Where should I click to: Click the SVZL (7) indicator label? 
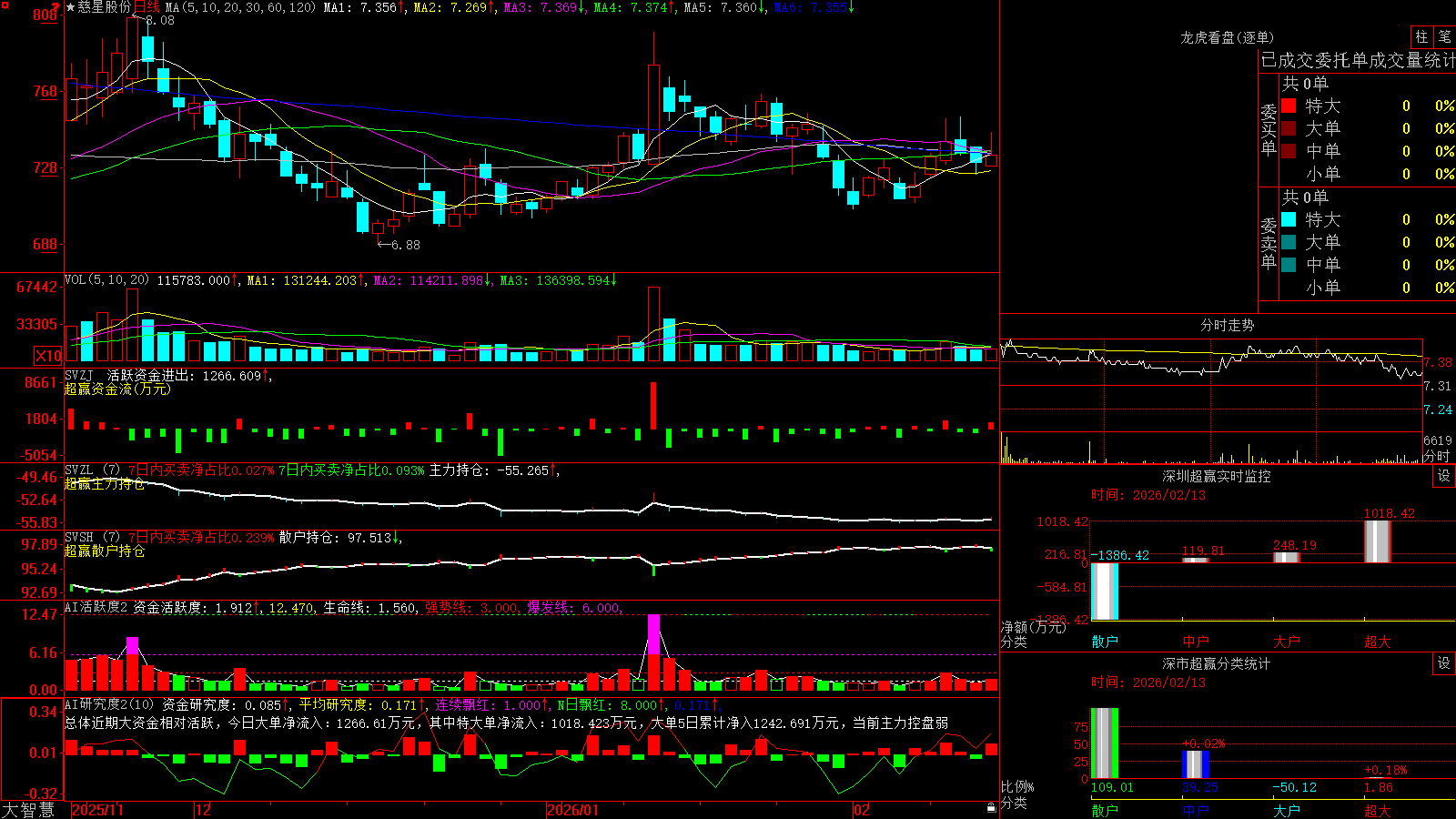93,470
